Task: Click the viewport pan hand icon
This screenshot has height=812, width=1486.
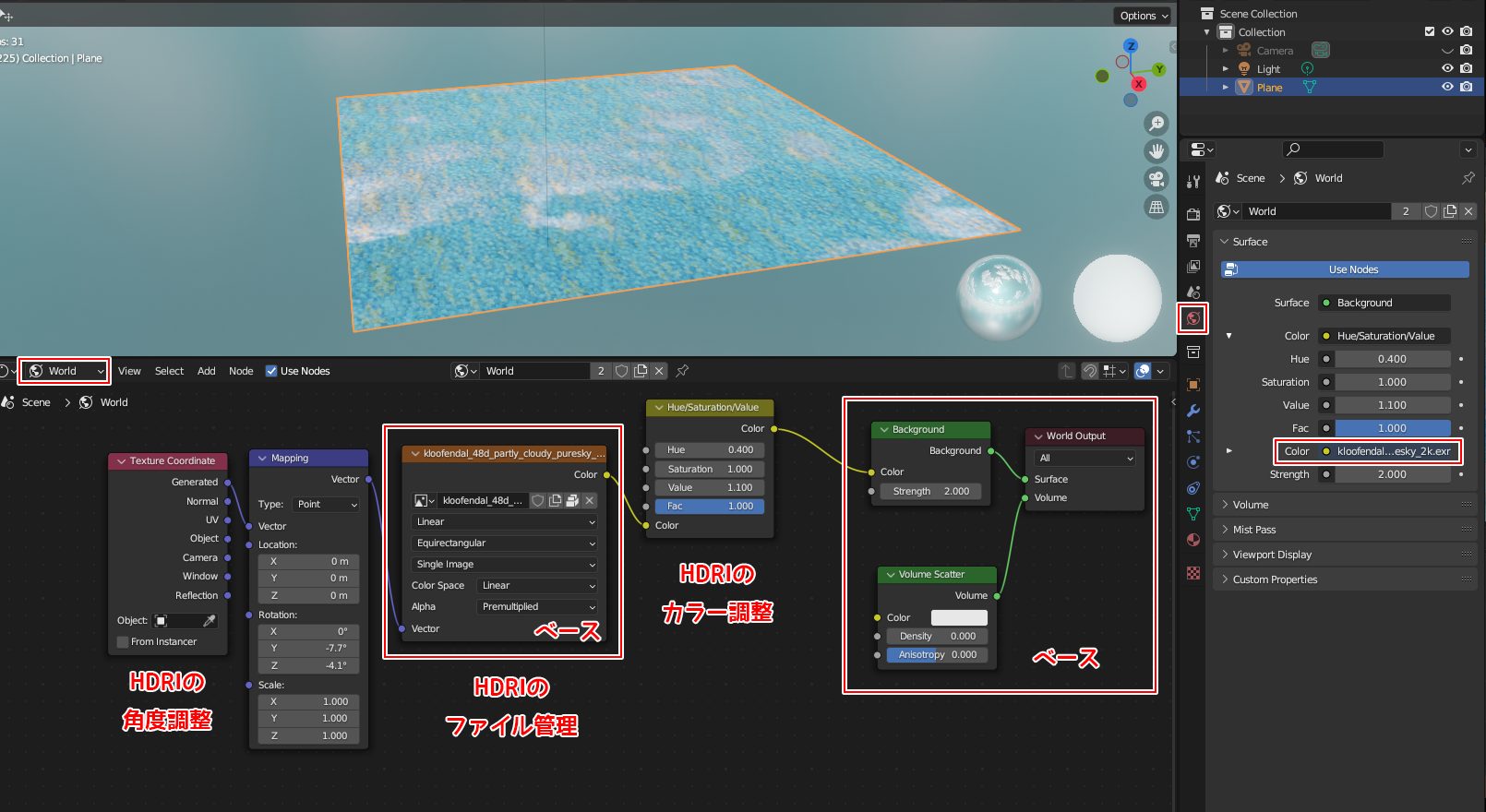Action: point(1156,151)
